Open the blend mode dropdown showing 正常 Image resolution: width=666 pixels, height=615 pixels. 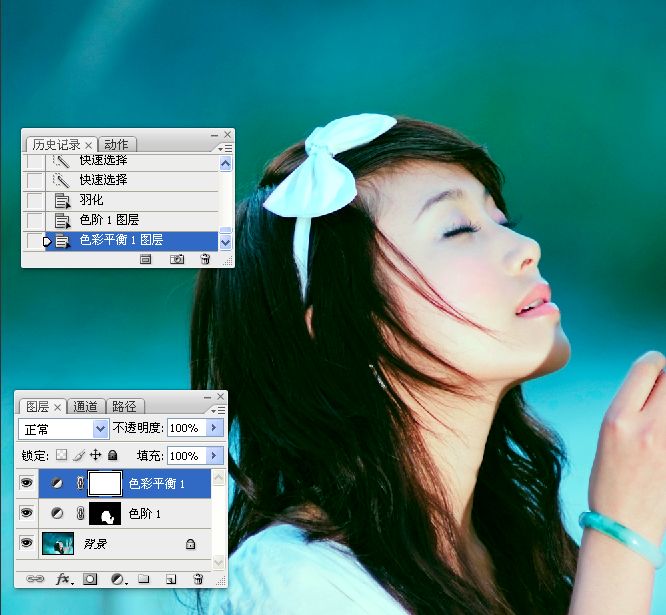[64, 428]
